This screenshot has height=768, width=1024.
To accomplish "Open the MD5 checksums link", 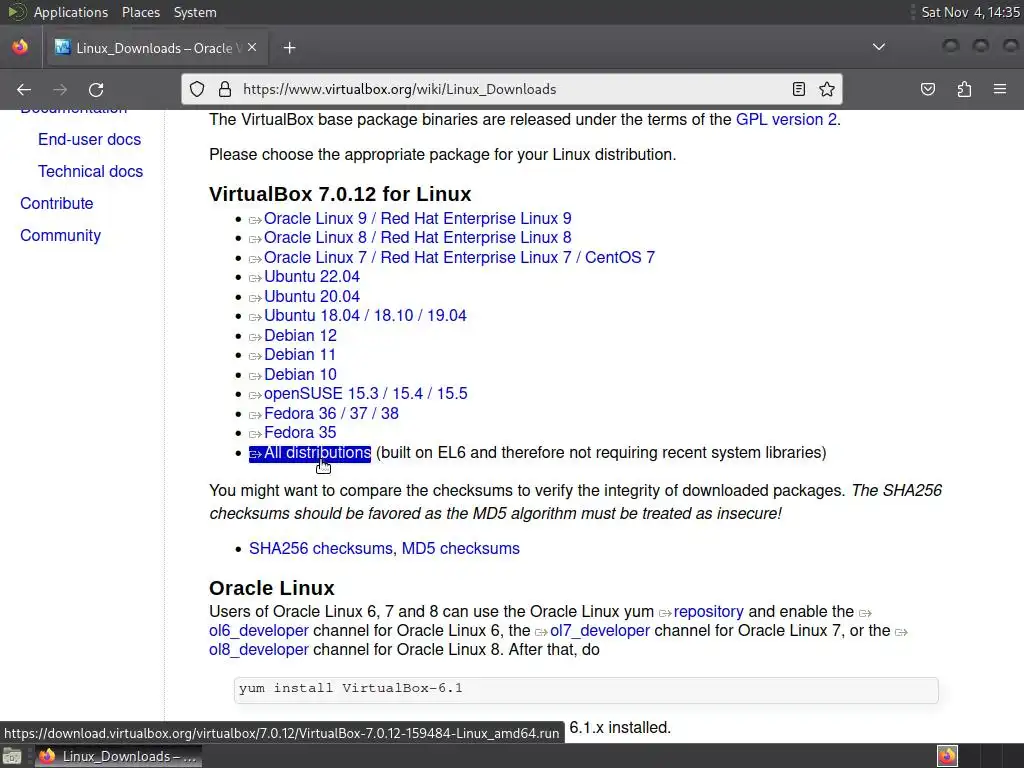I will click(x=460, y=549).
